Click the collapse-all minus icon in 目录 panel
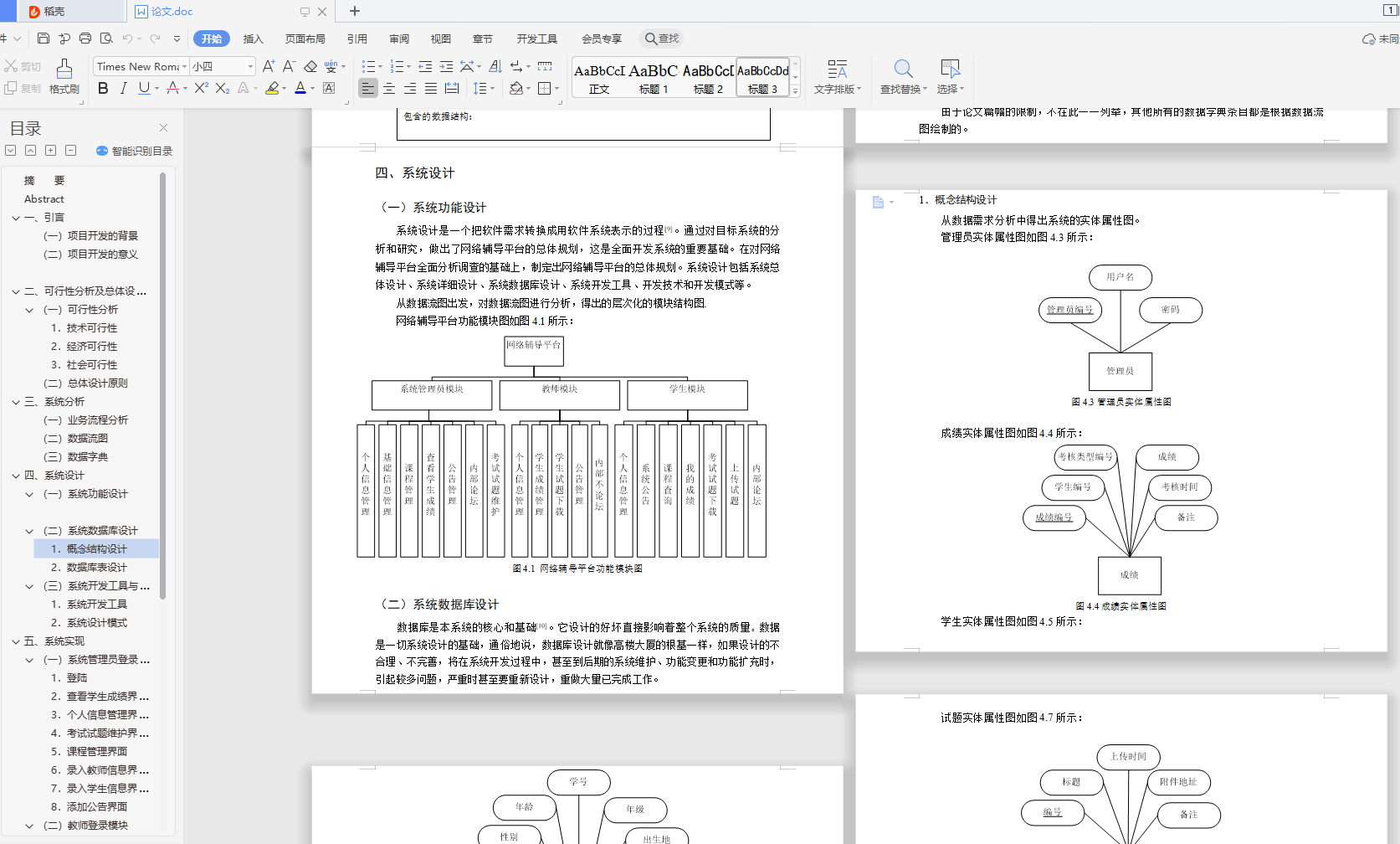The image size is (1400, 844). (70, 151)
